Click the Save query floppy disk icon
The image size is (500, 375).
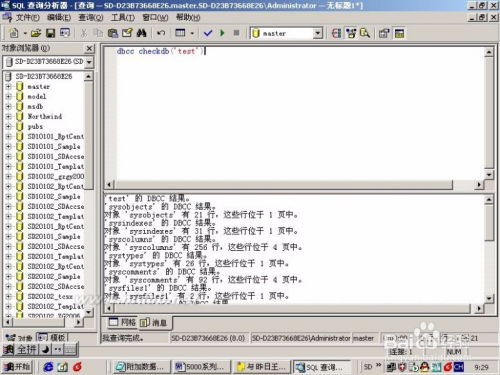50,33
